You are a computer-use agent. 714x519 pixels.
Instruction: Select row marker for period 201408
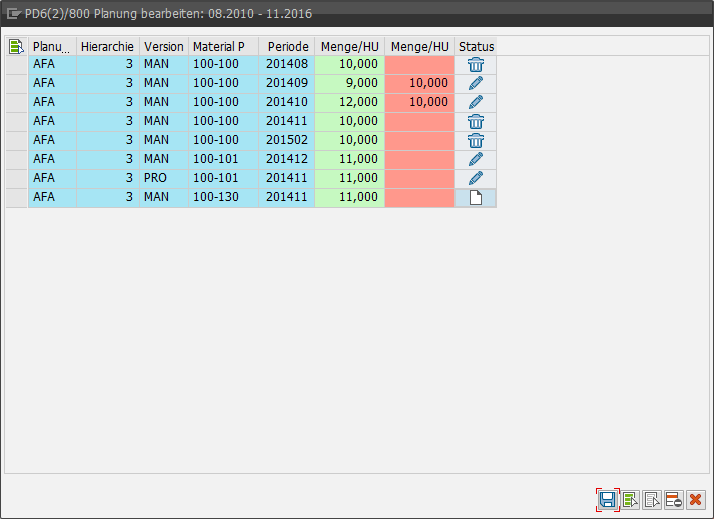pyautogui.click(x=16, y=64)
